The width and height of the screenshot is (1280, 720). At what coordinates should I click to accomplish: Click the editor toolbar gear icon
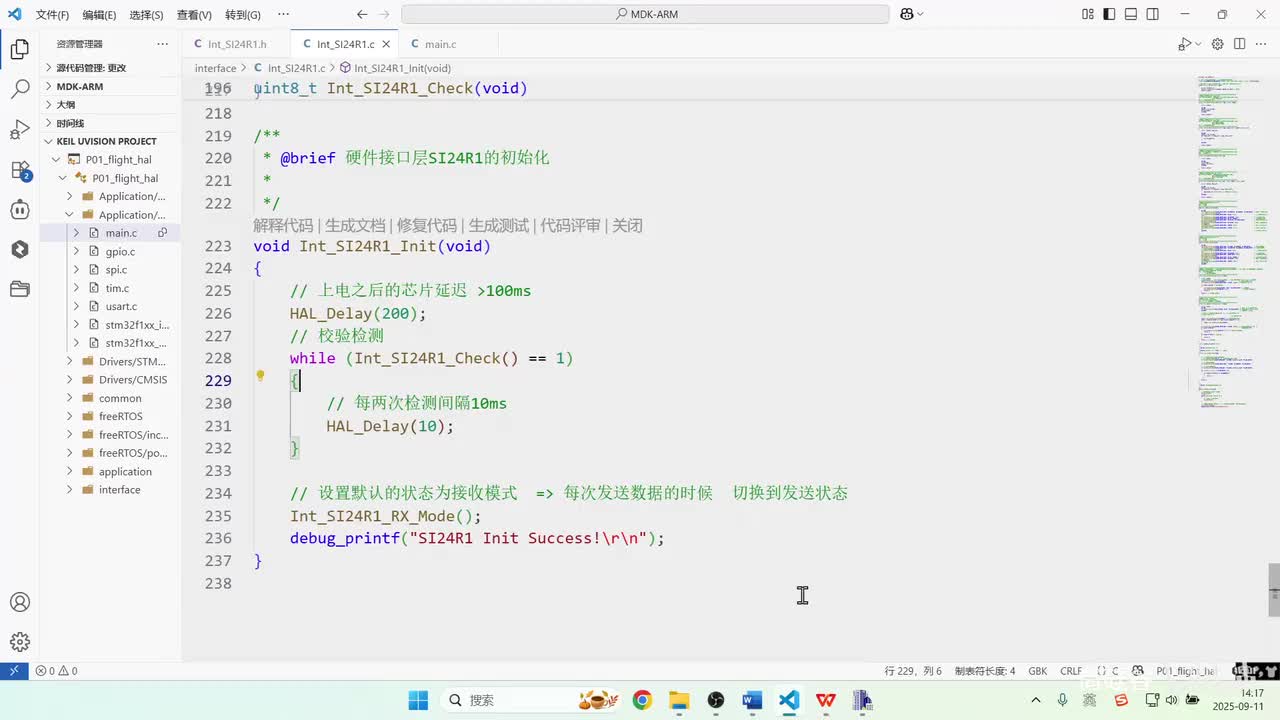point(1218,44)
